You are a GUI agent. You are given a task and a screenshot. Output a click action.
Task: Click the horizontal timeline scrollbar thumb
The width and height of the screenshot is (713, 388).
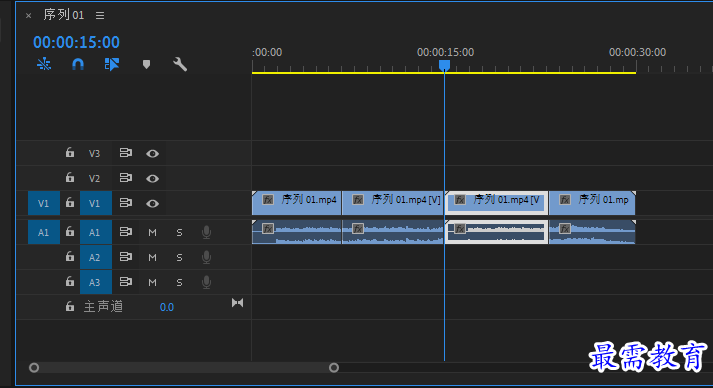184,368
